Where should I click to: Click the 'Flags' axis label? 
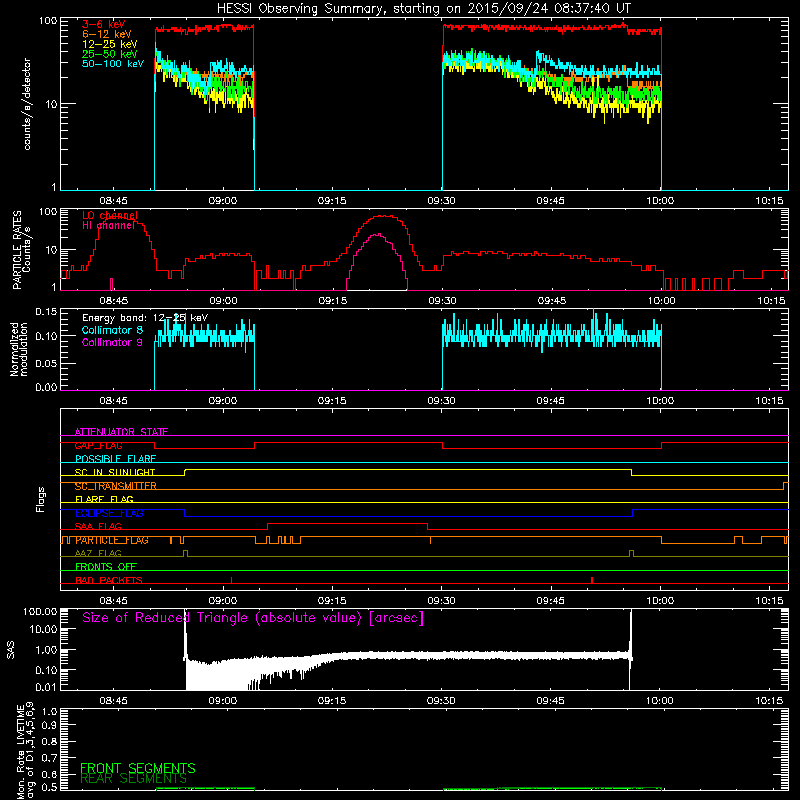click(x=40, y=499)
